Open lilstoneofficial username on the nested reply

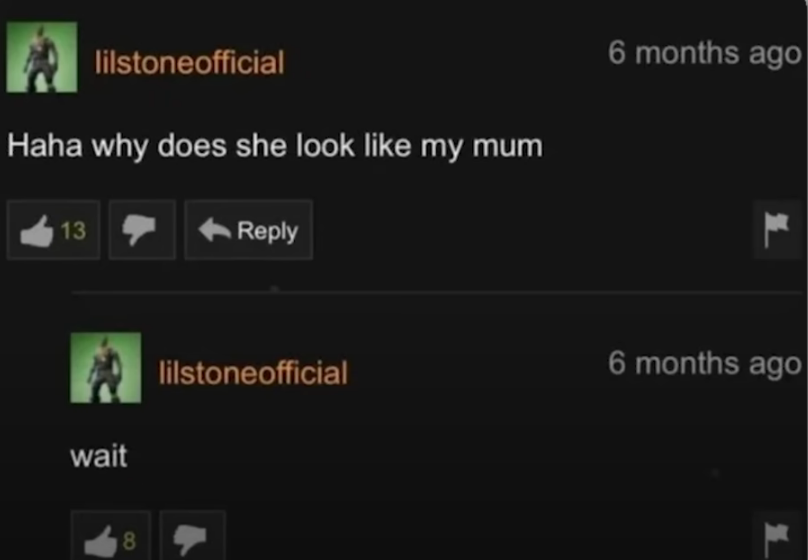tap(253, 373)
